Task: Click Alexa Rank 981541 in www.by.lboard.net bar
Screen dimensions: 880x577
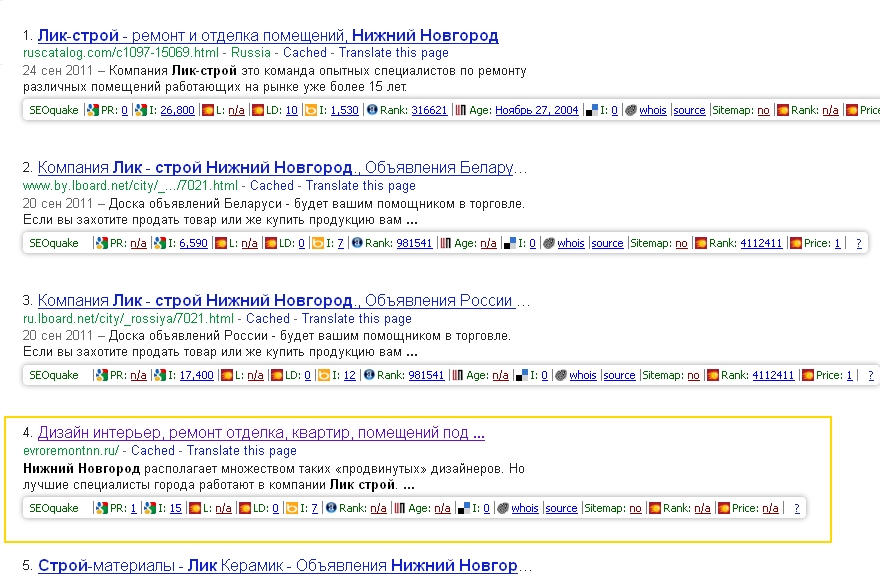Action: [x=414, y=244]
